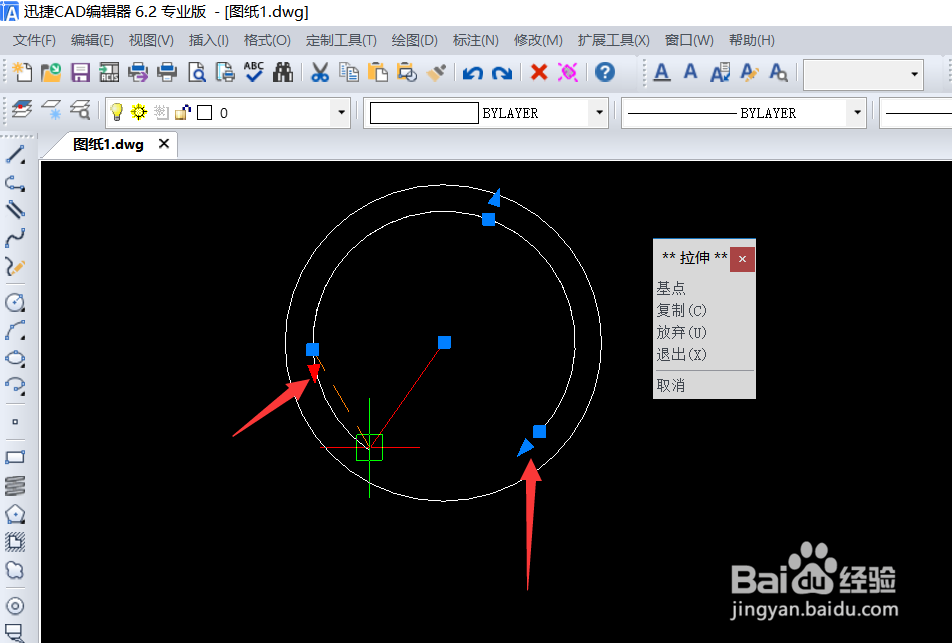The height and width of the screenshot is (643, 952).
Task: Open the 绘图(D) menu
Action: (x=415, y=40)
